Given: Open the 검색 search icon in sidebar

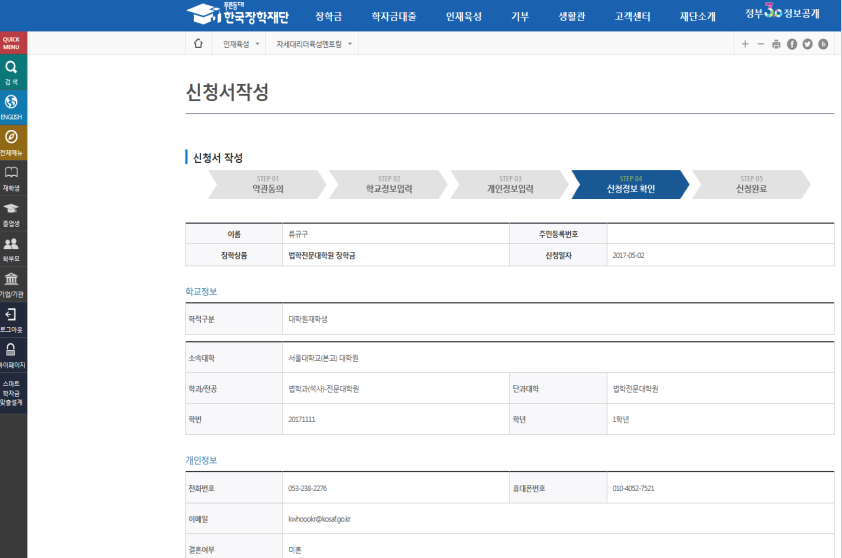Looking at the screenshot, I should tap(12, 72).
